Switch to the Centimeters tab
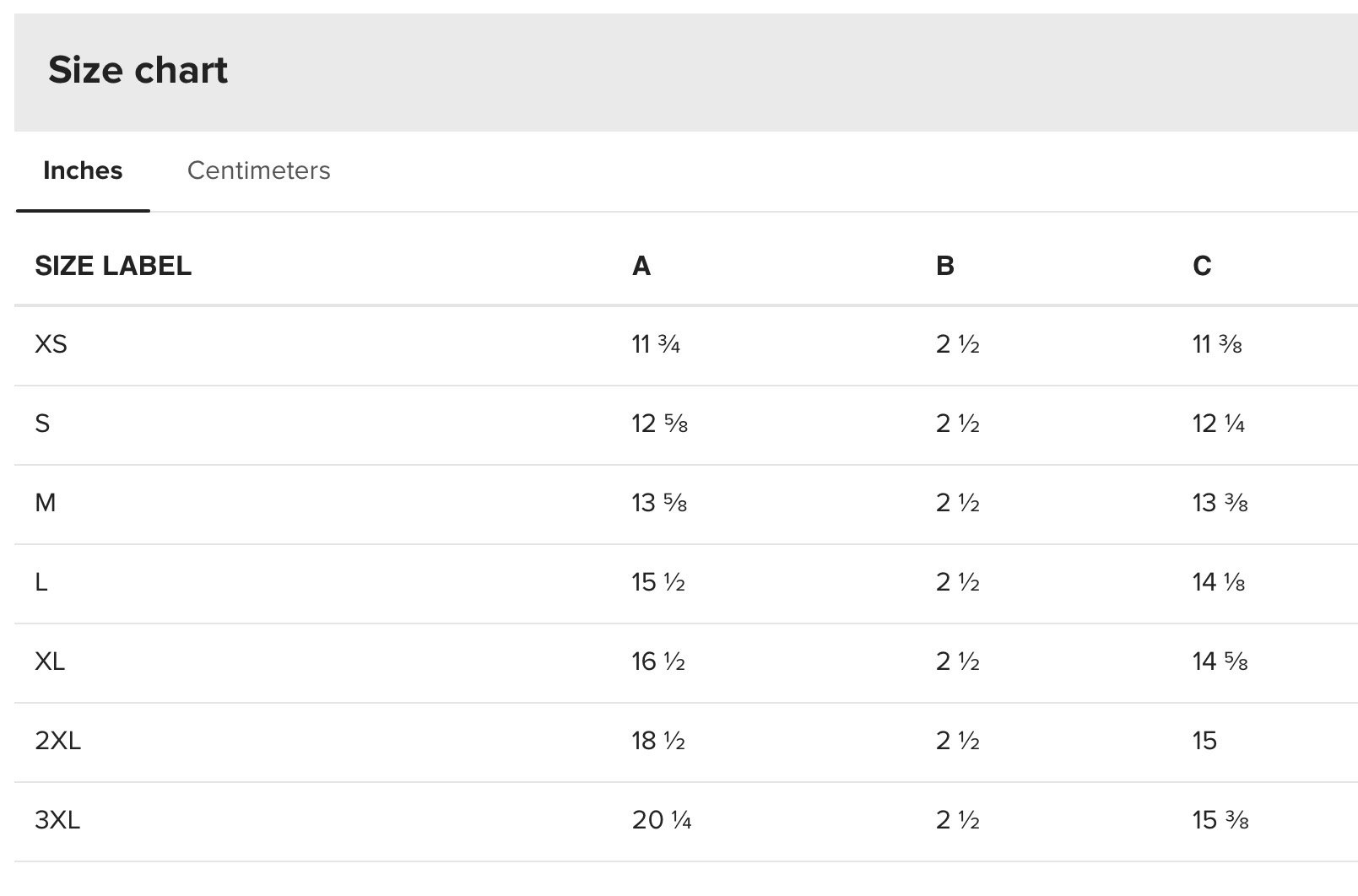1358x896 pixels. point(258,170)
